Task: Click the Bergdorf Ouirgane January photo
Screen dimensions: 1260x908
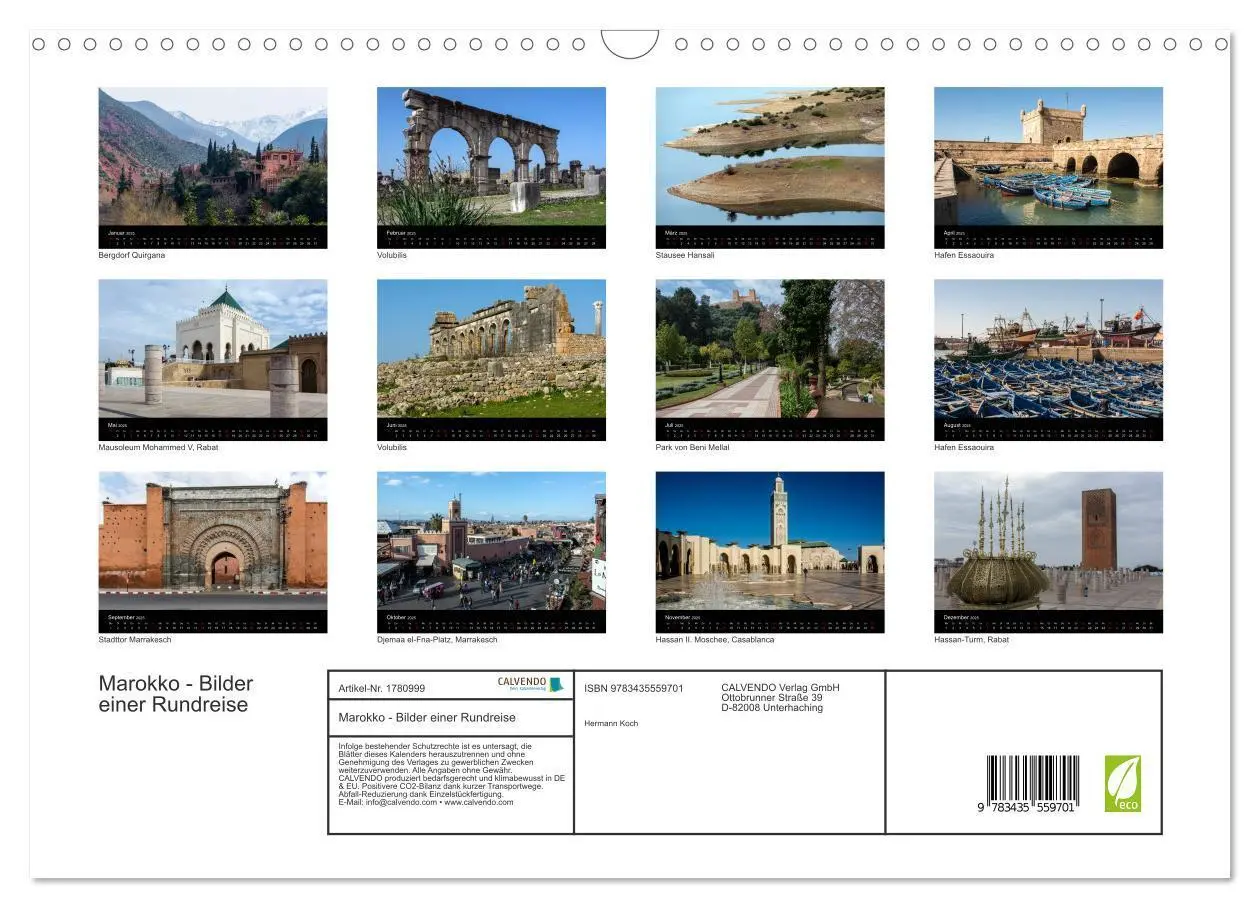Action: pos(213,156)
